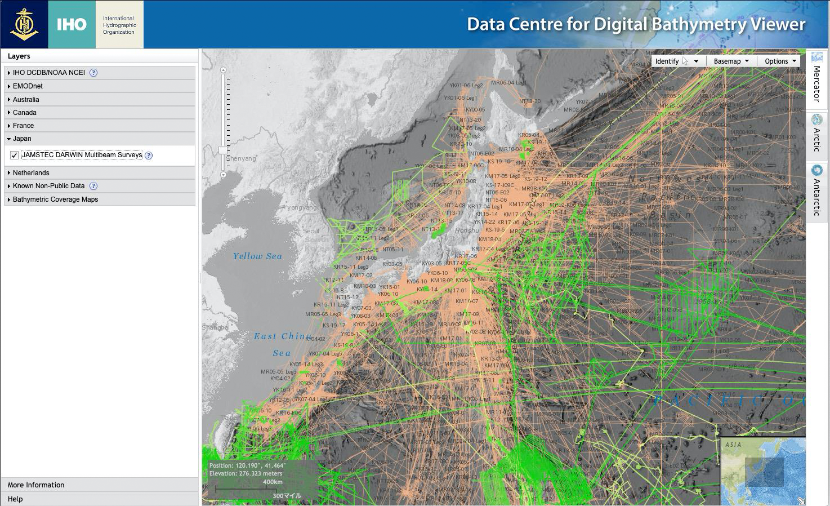Click the 400km scale bar label

273,482
